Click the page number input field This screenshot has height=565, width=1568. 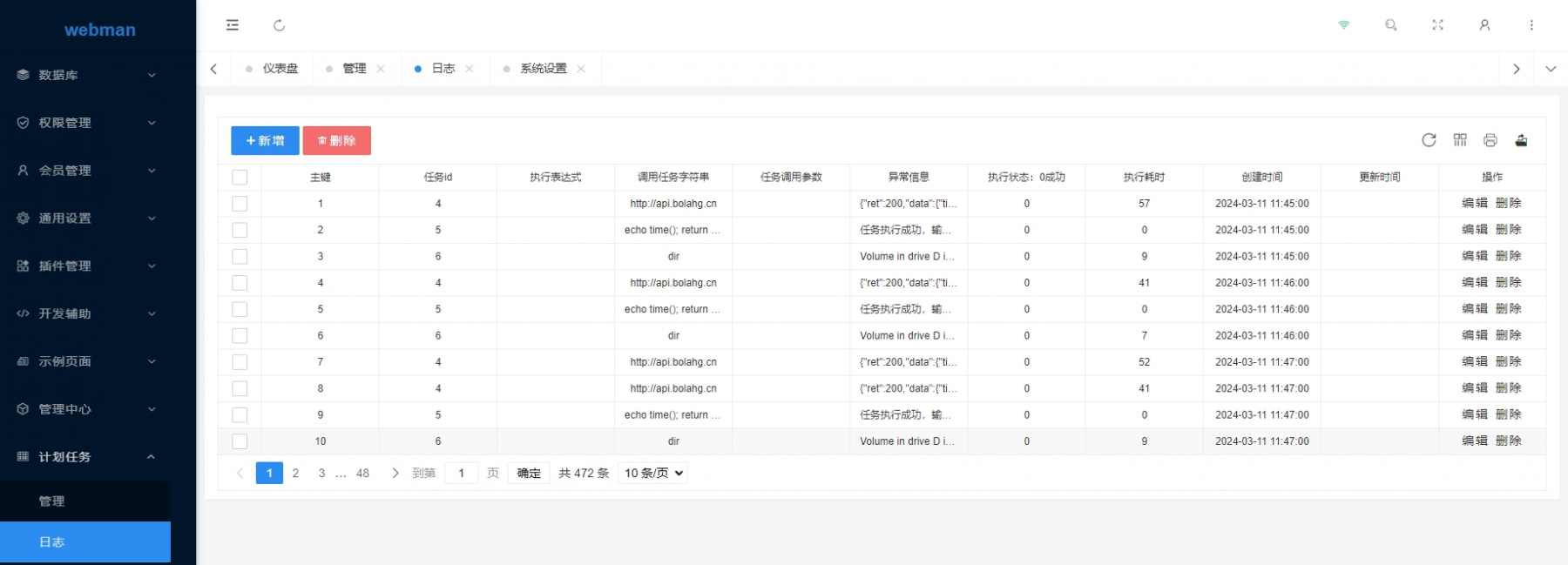pyautogui.click(x=461, y=473)
